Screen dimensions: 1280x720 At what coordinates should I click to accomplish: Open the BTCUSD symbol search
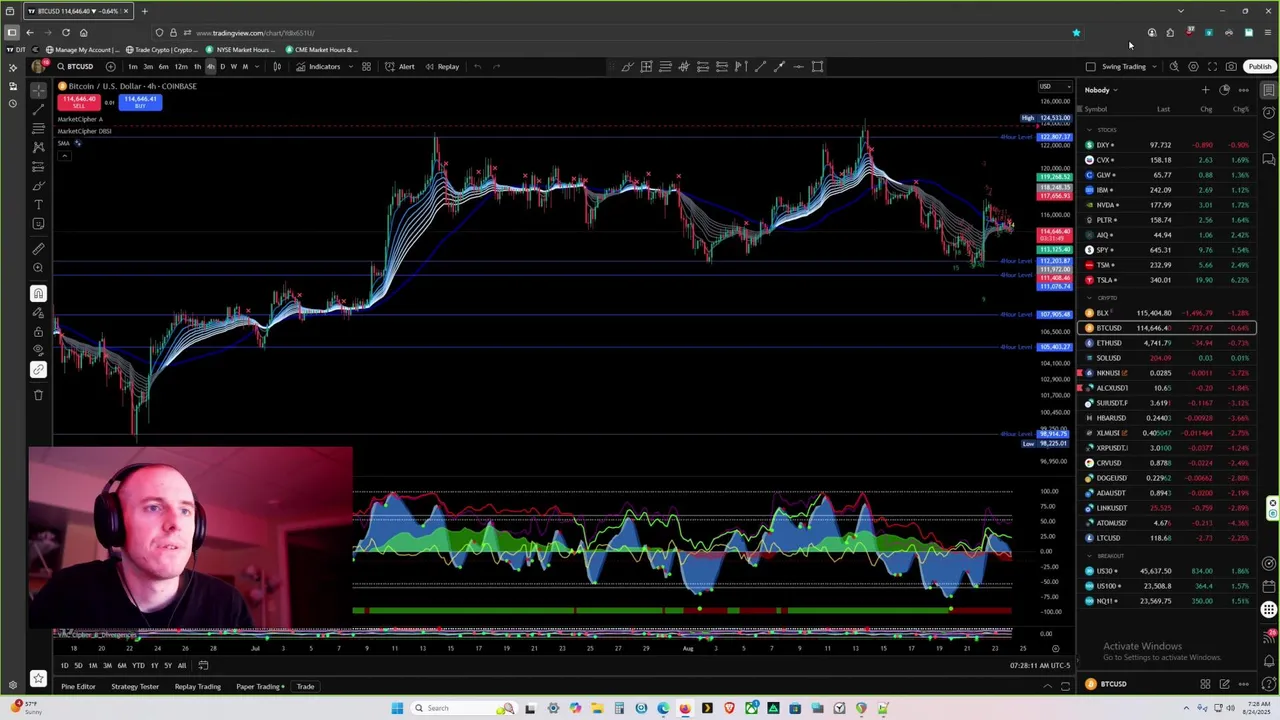tap(76, 67)
